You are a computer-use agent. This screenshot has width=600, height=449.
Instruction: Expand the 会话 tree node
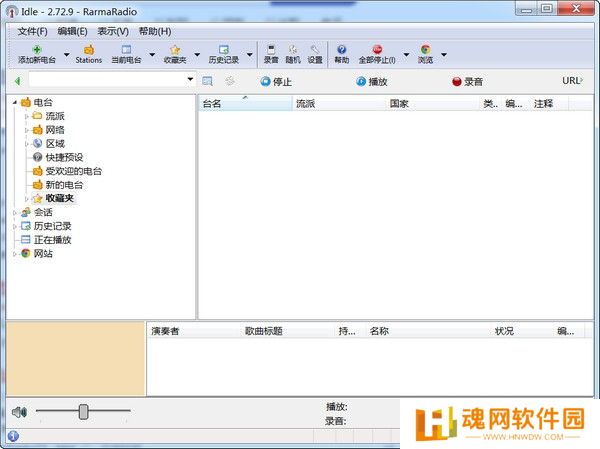click(15, 212)
